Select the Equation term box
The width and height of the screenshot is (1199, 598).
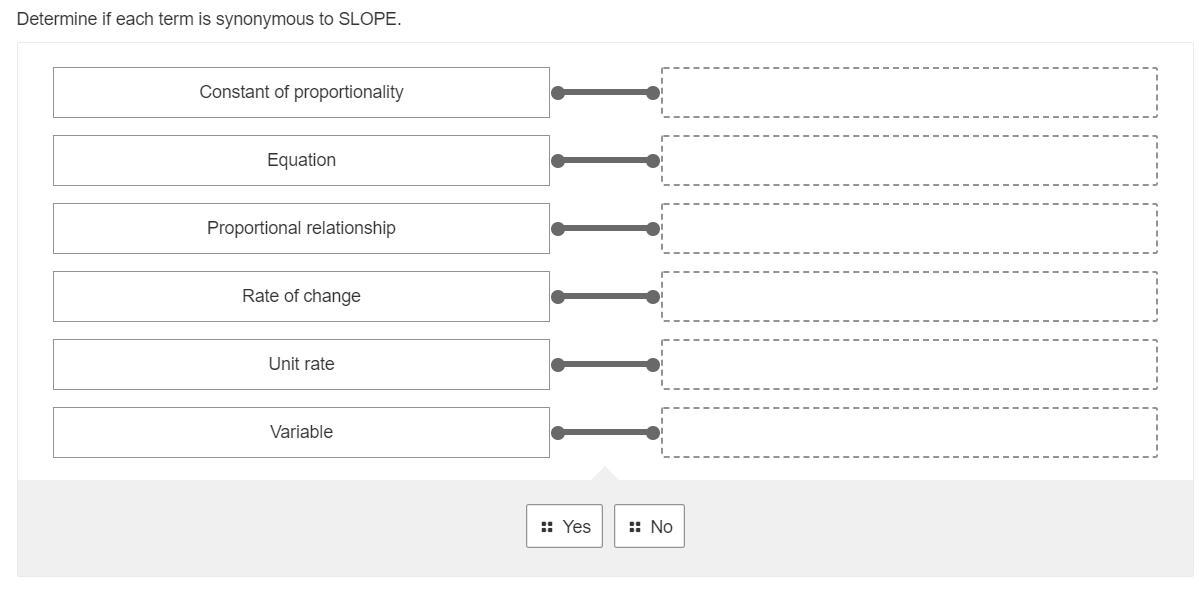(x=301, y=160)
